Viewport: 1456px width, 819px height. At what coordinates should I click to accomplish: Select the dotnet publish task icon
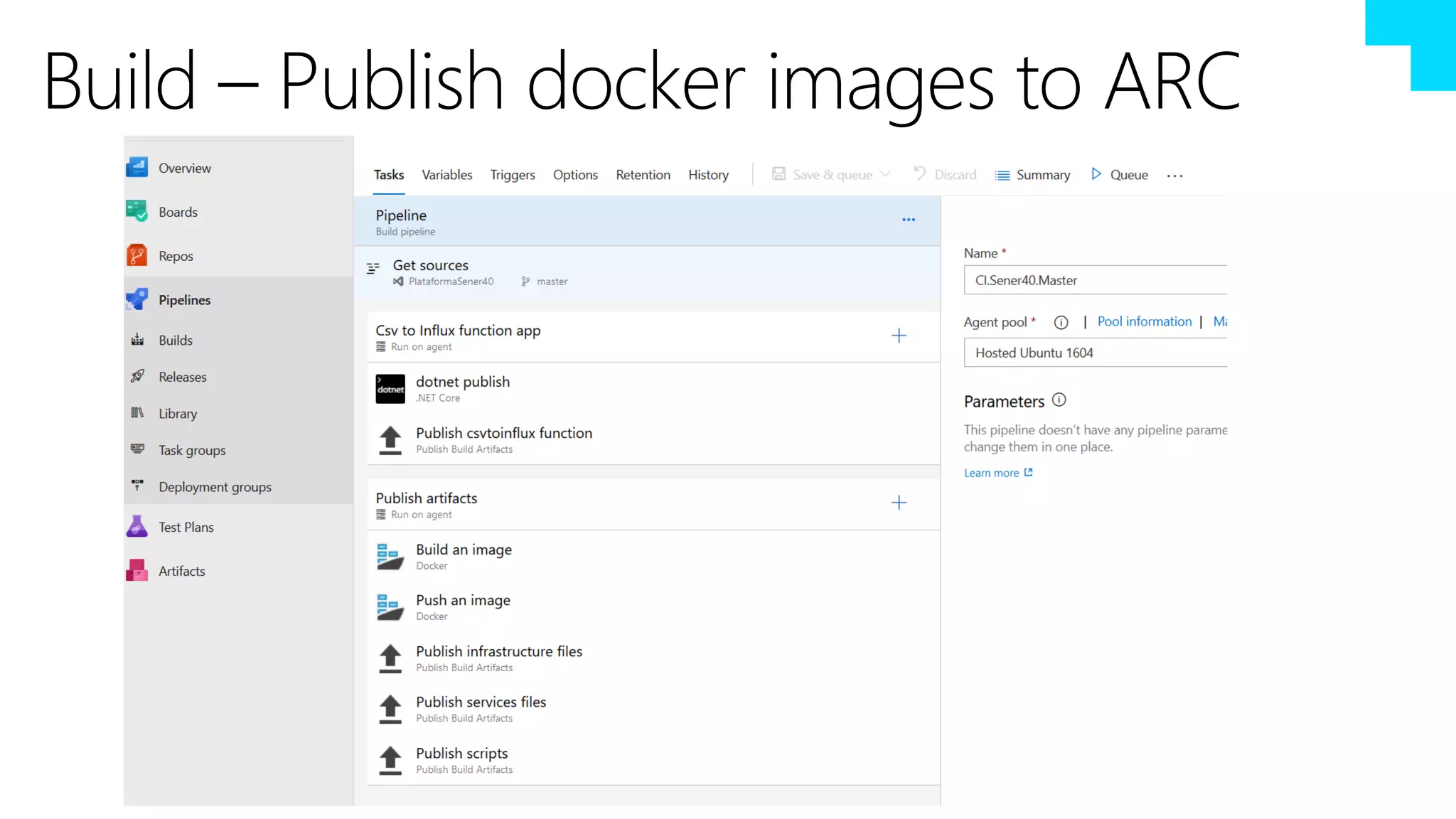[390, 389]
